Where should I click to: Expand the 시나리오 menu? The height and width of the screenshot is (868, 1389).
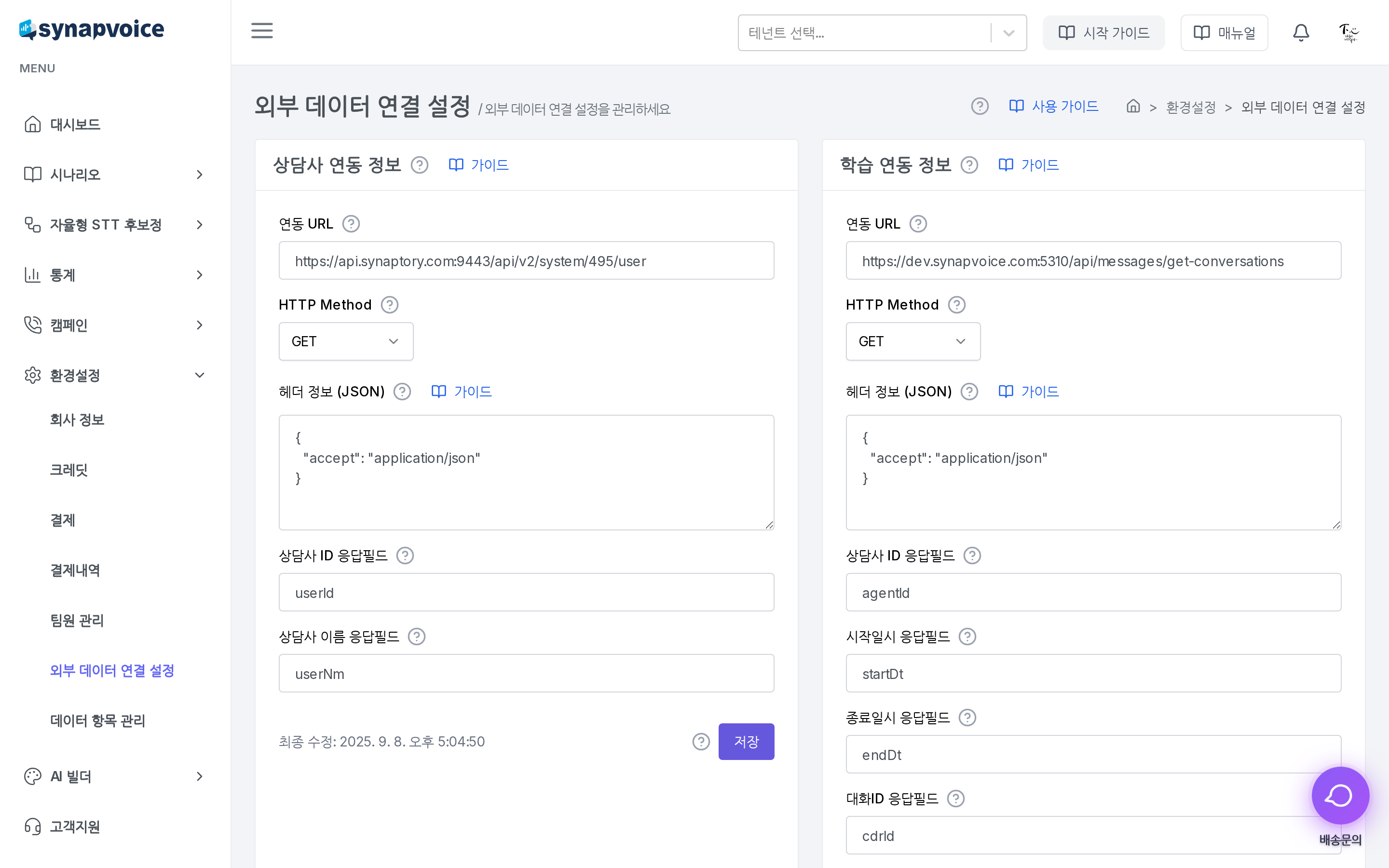click(x=115, y=175)
